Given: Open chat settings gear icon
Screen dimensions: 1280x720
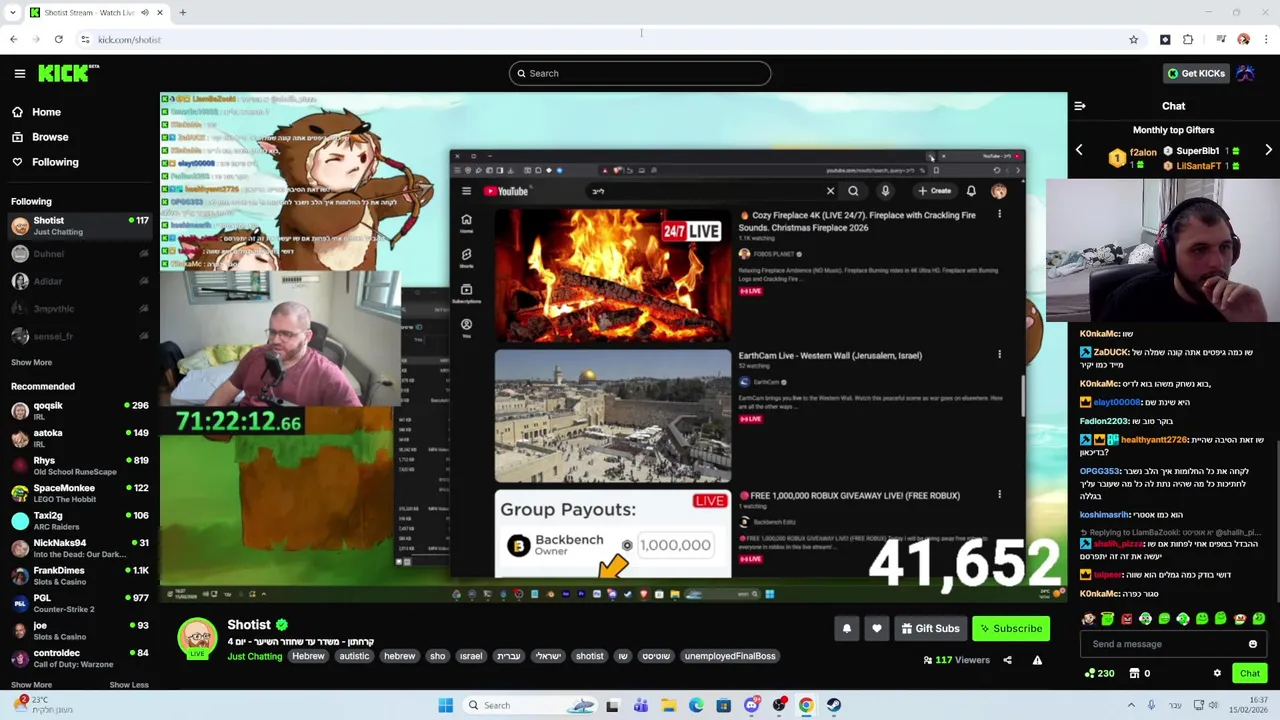Looking at the screenshot, I should point(1217,673).
